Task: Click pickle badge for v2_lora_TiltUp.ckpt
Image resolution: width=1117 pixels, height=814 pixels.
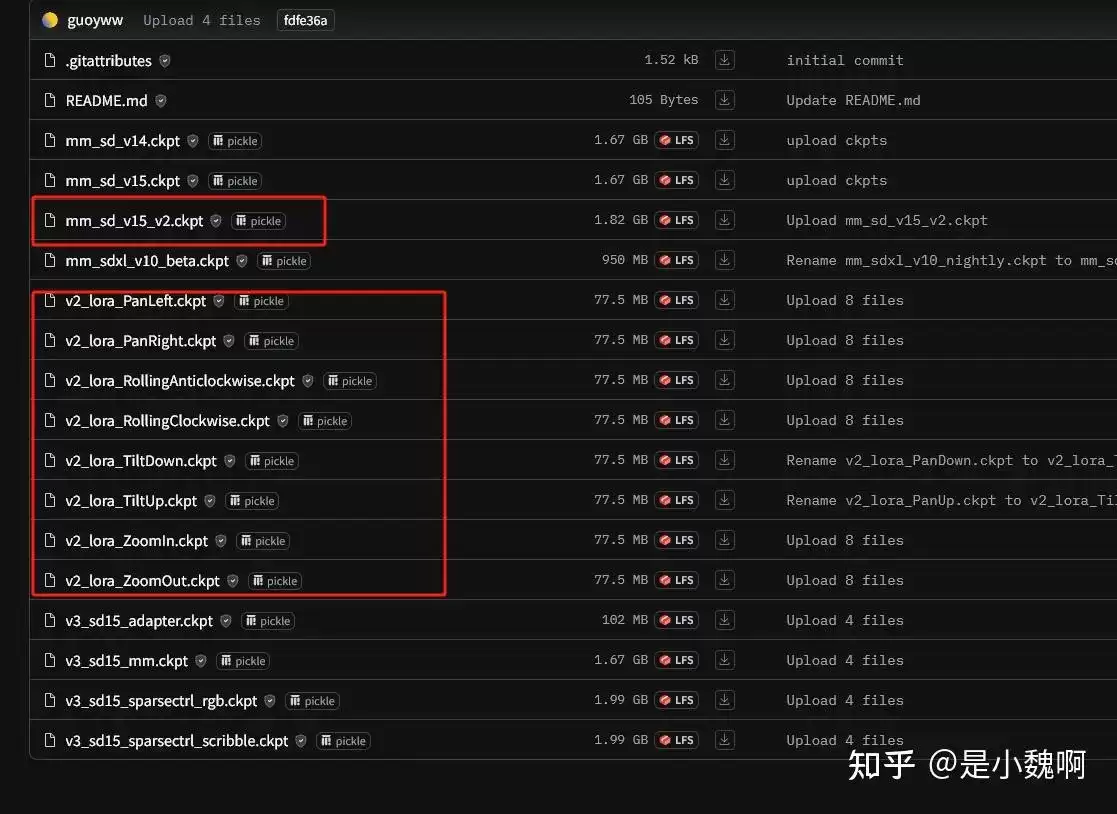Action: pyautogui.click(x=252, y=501)
